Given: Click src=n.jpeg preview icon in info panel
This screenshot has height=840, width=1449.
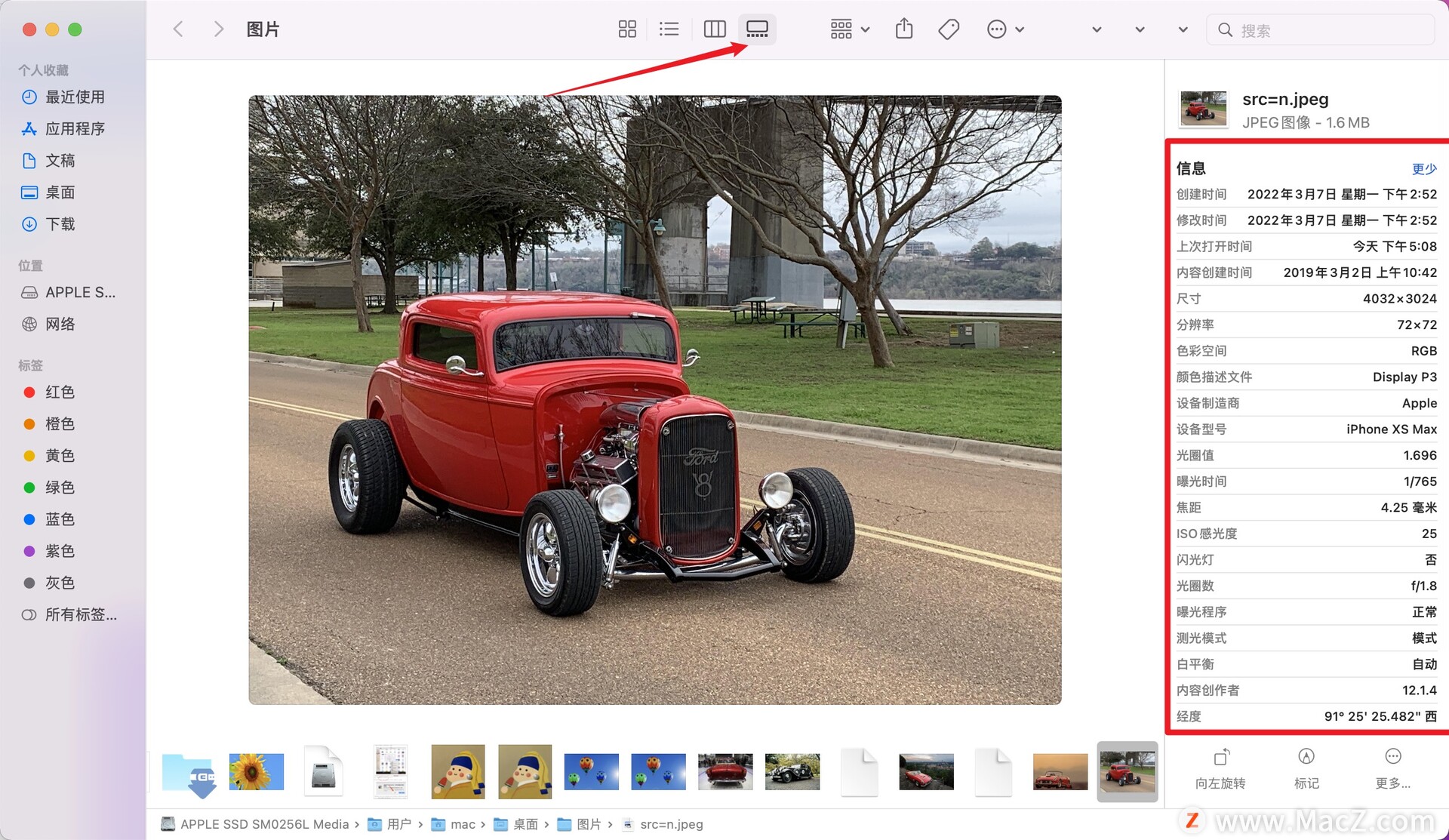Looking at the screenshot, I should click(1203, 109).
